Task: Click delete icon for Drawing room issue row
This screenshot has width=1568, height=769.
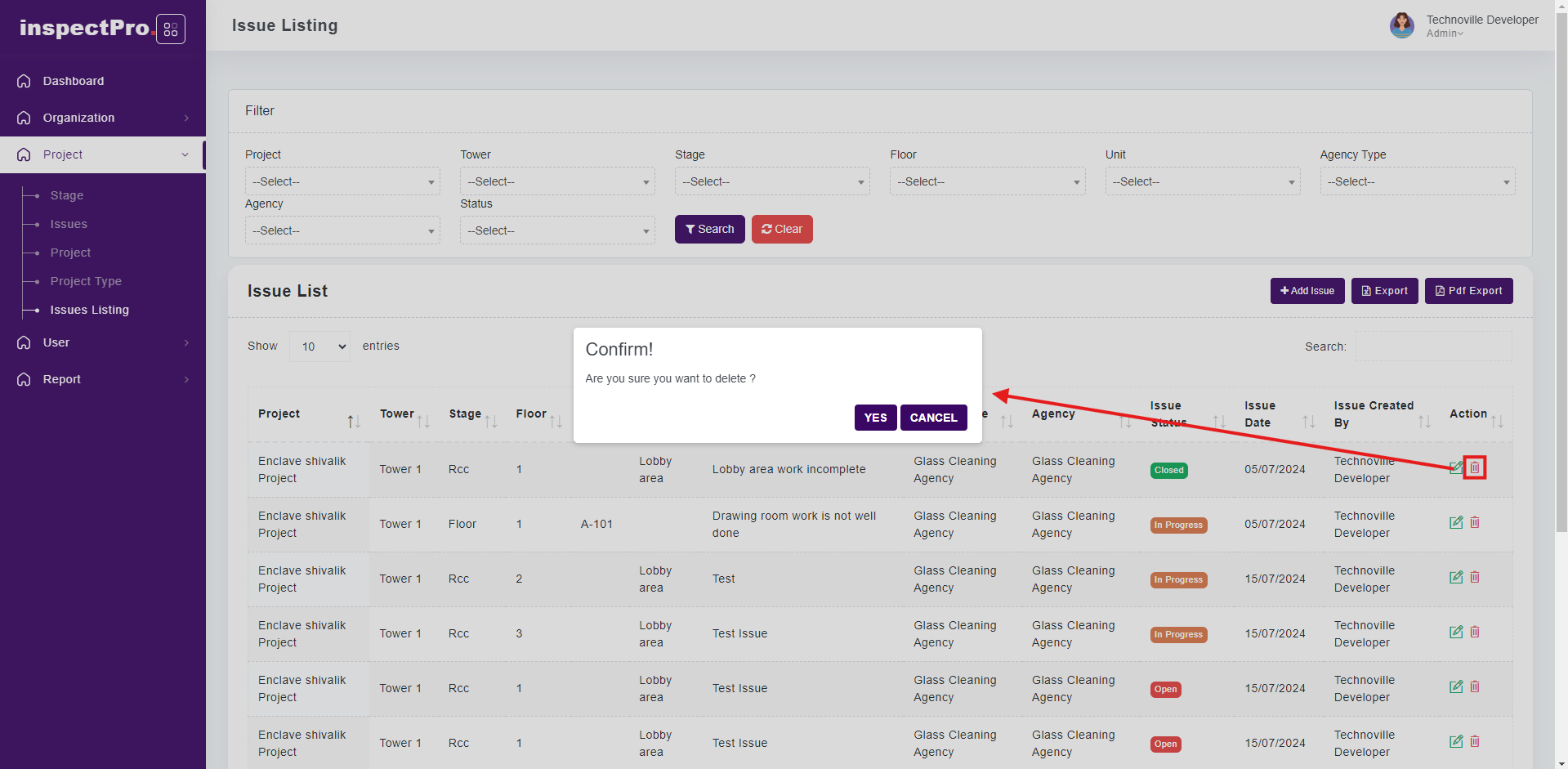Action: (x=1475, y=522)
